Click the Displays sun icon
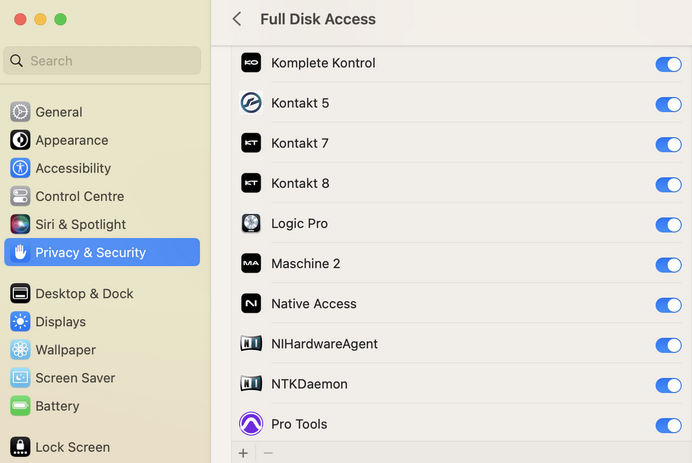The height and width of the screenshot is (463, 692). 20,322
